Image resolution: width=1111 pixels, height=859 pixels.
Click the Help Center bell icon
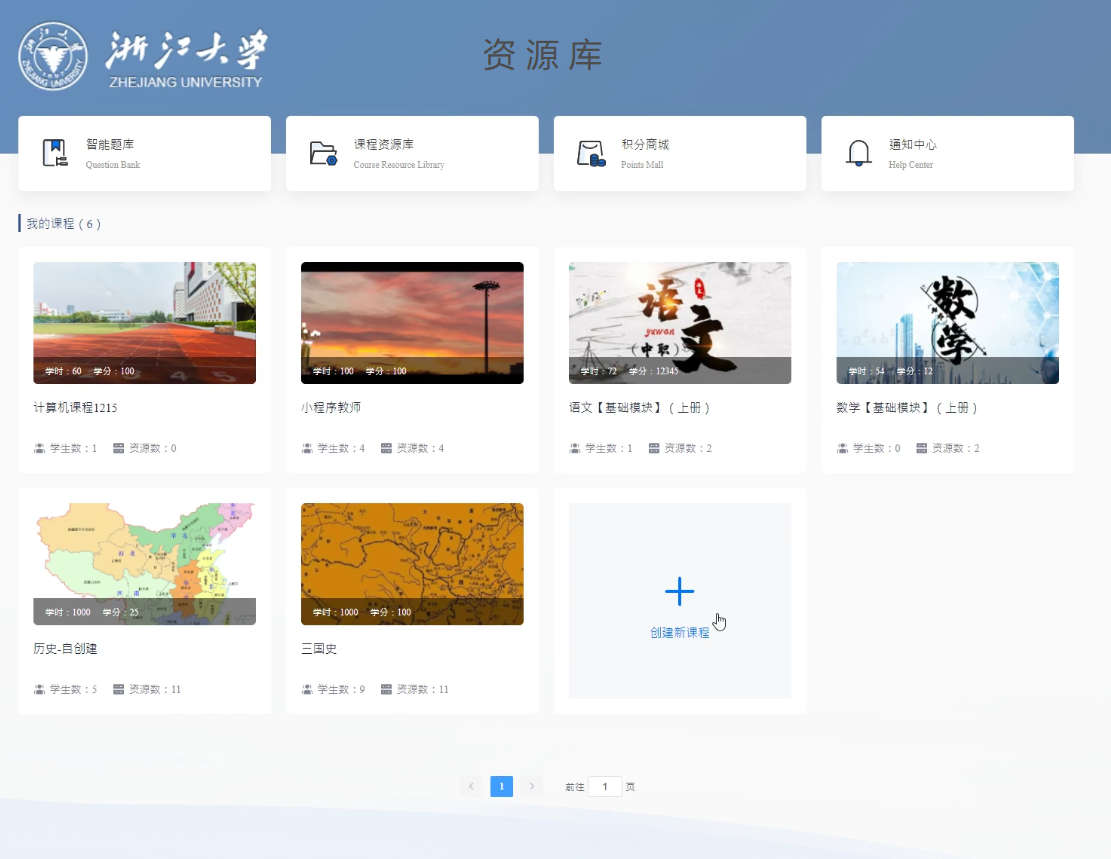858,153
